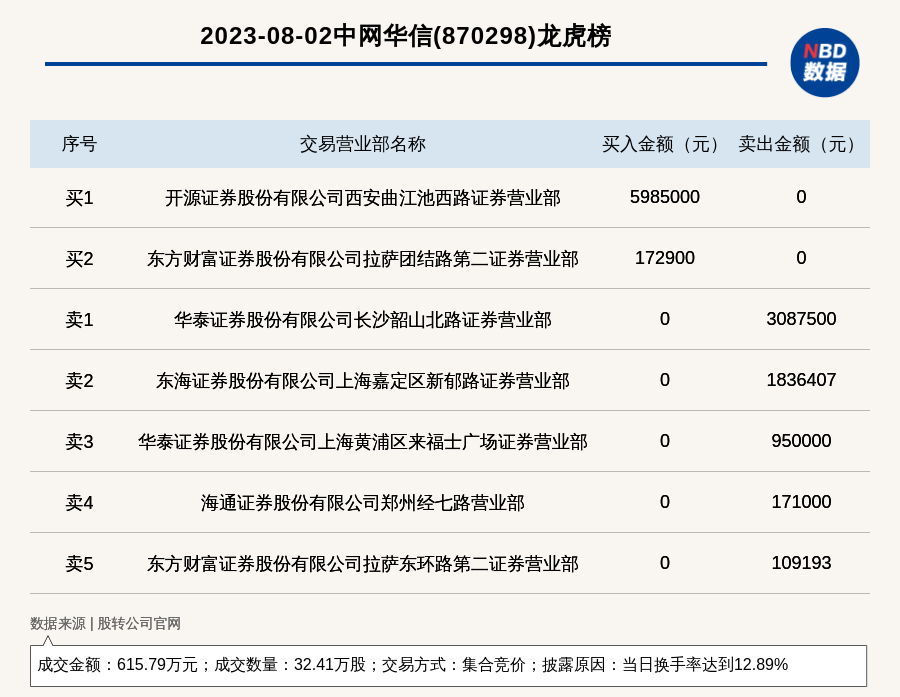This screenshot has height=697, width=900.
Task: Select the sell amount 109193
Action: tap(801, 563)
